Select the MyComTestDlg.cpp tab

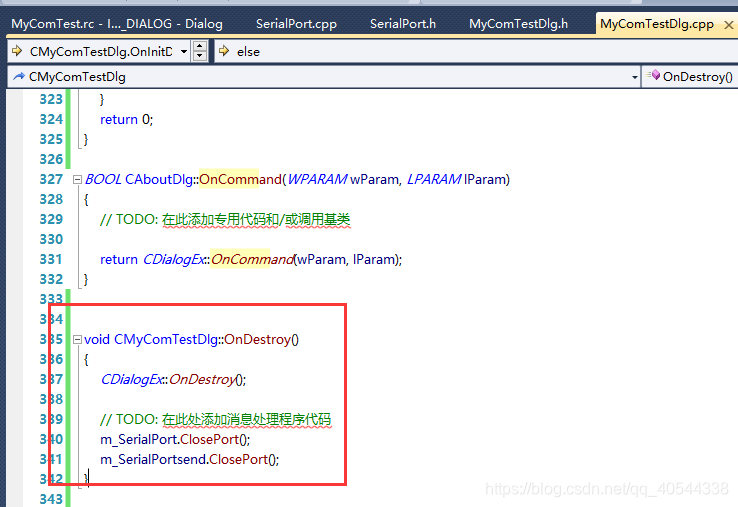657,24
